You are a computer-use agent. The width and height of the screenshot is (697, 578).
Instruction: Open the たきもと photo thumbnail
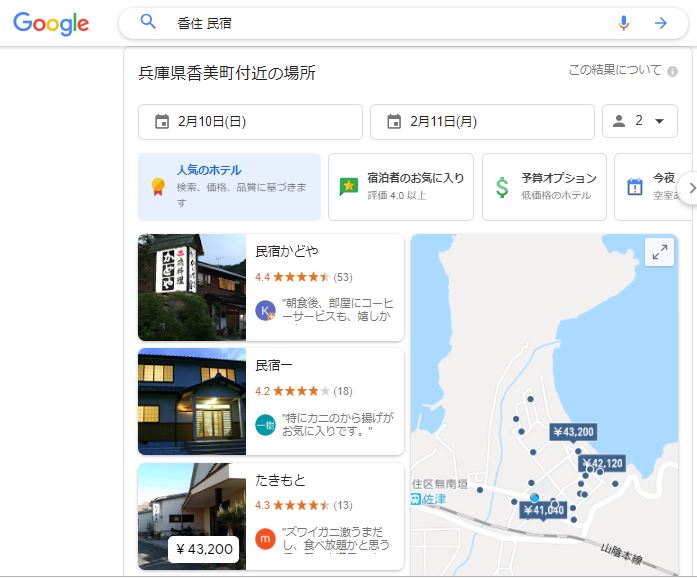[192, 516]
